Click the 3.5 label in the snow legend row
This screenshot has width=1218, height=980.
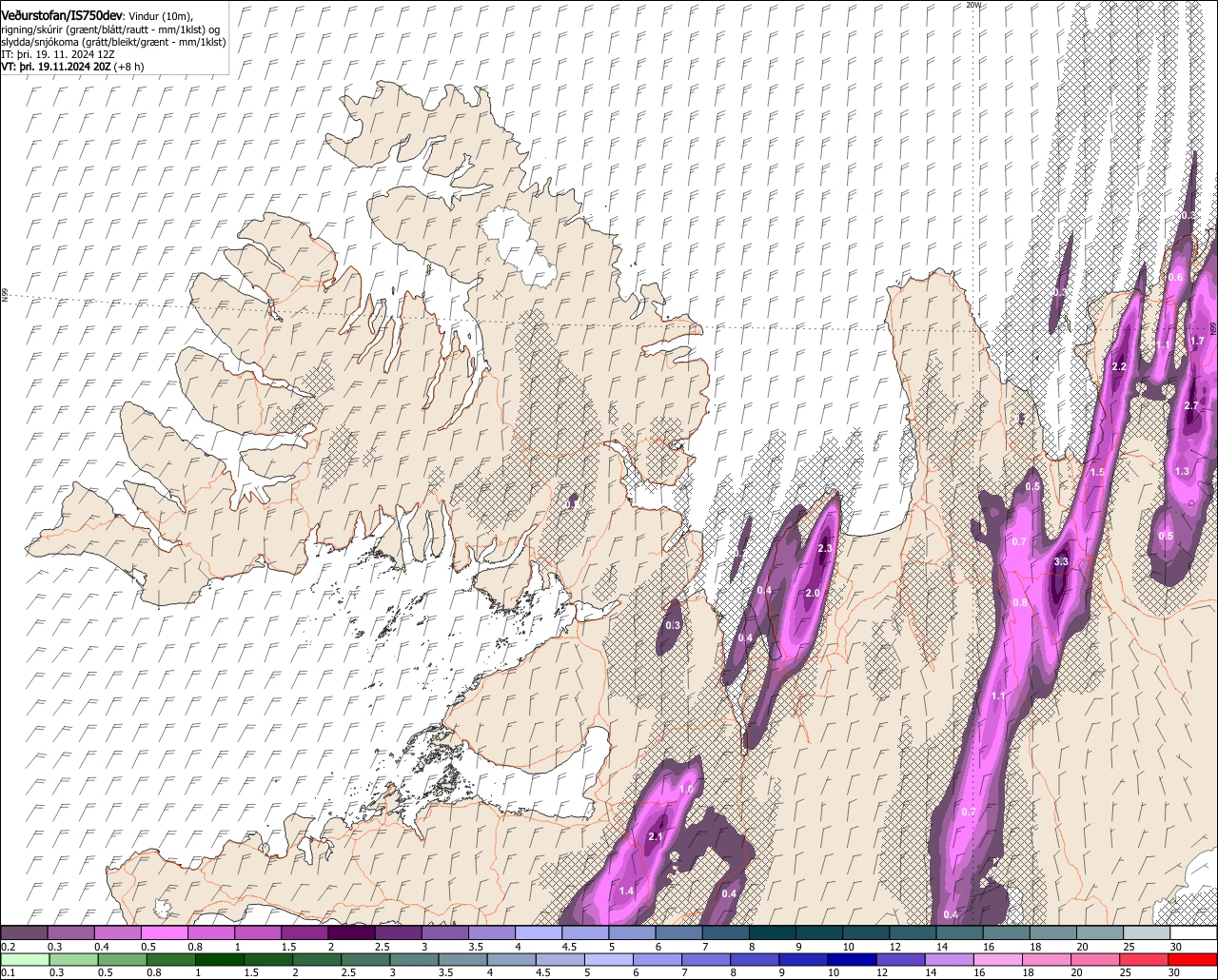477,947
